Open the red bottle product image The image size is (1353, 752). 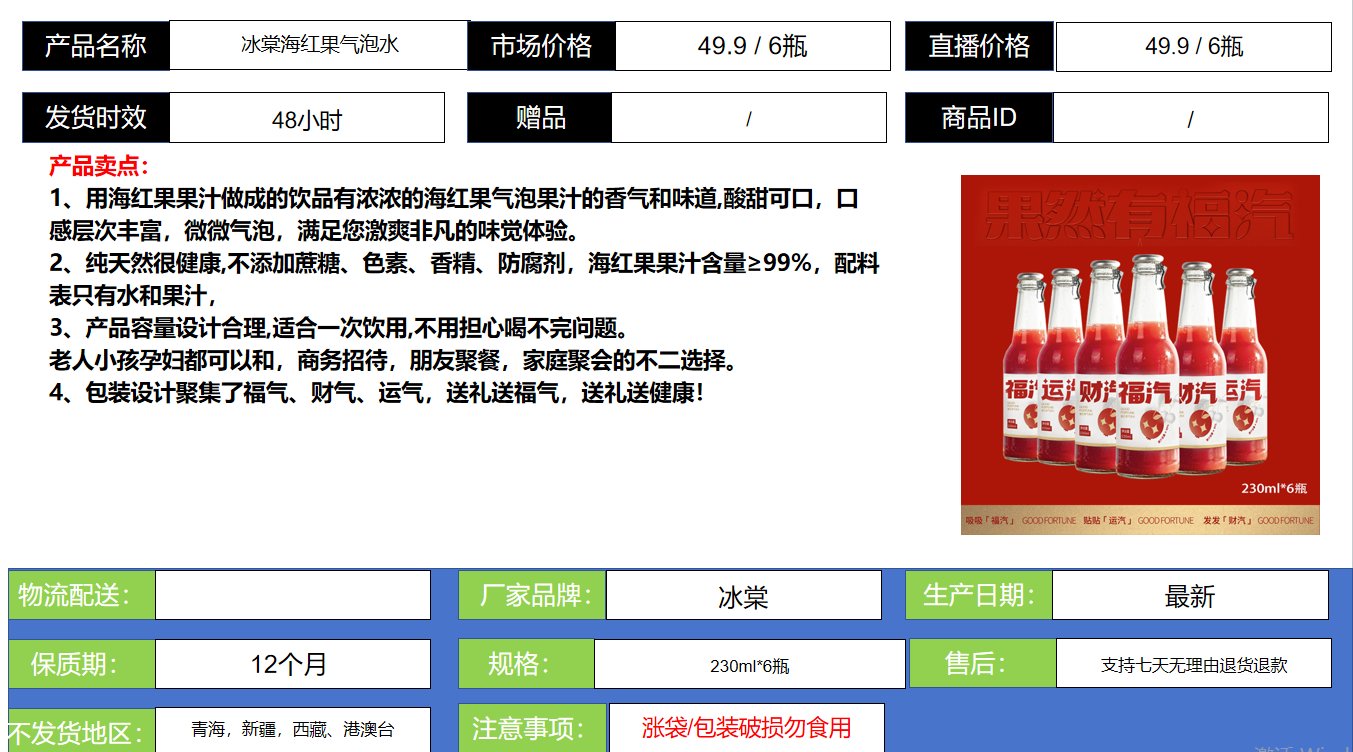(1140, 355)
